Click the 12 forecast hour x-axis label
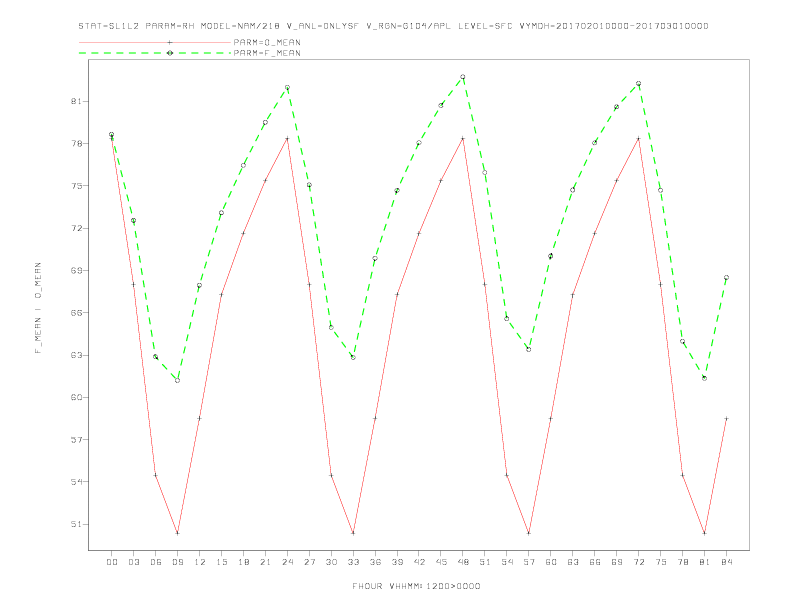This screenshot has width=792, height=612. 200,562
